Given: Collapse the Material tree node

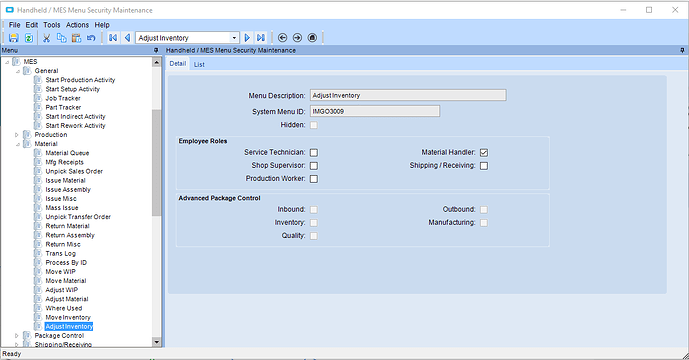Looking at the screenshot, I should click(18, 144).
